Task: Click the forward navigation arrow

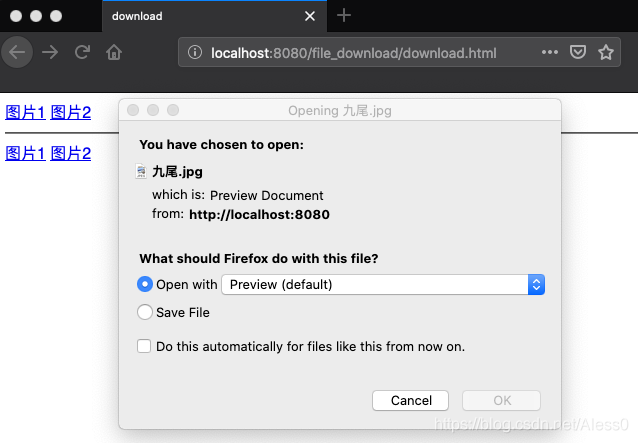Action: click(50, 52)
